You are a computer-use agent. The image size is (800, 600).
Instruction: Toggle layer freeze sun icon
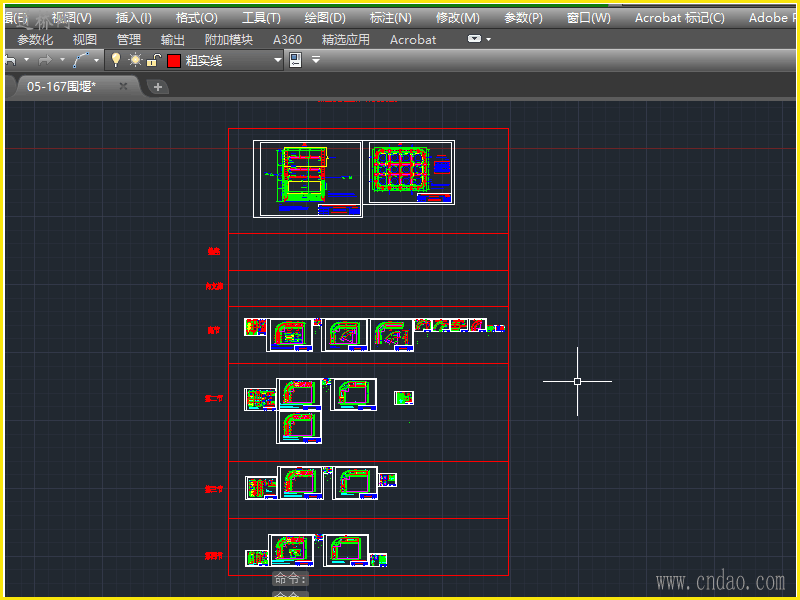click(x=134, y=60)
